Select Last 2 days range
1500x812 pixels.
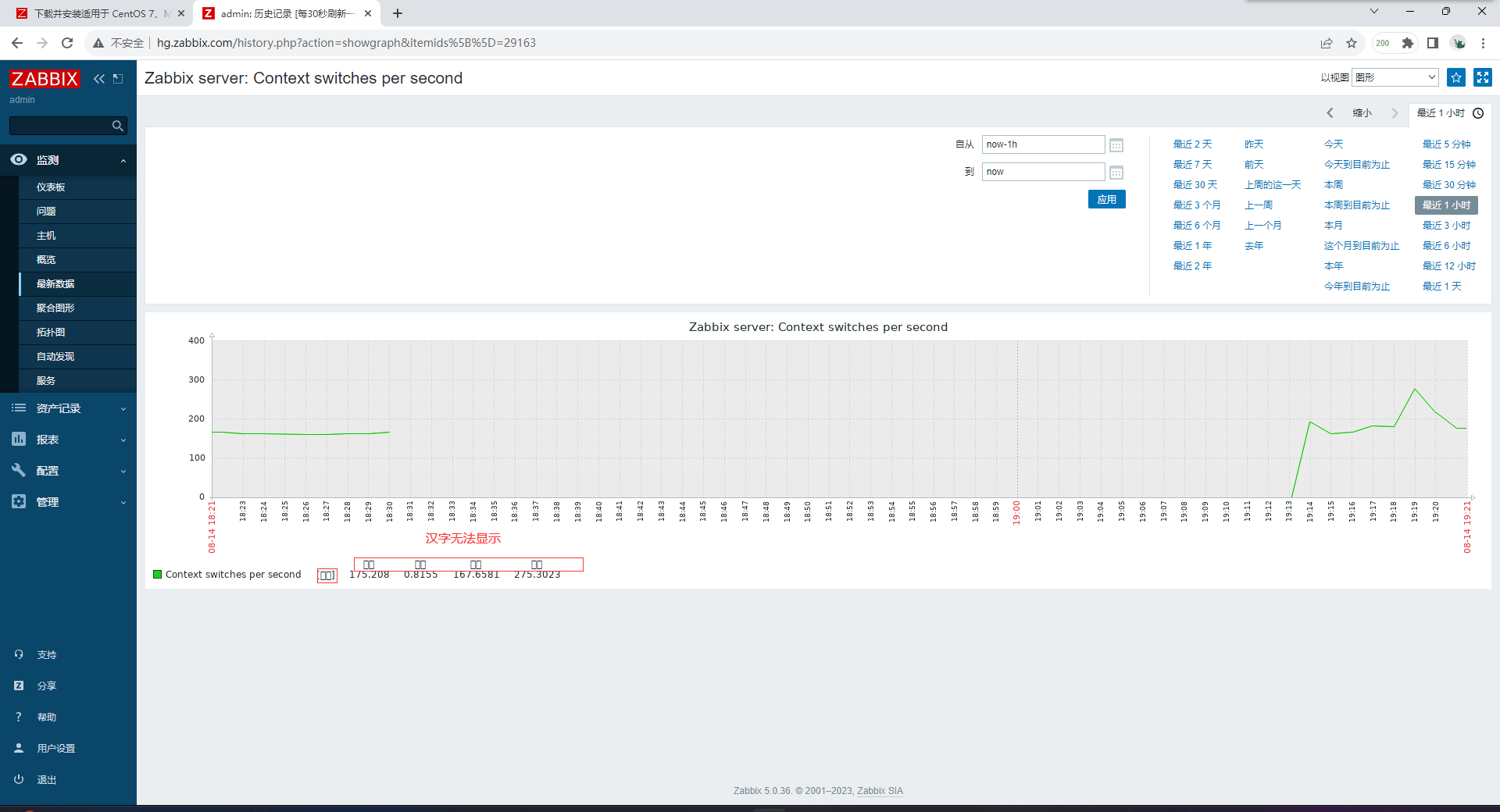[1192, 144]
